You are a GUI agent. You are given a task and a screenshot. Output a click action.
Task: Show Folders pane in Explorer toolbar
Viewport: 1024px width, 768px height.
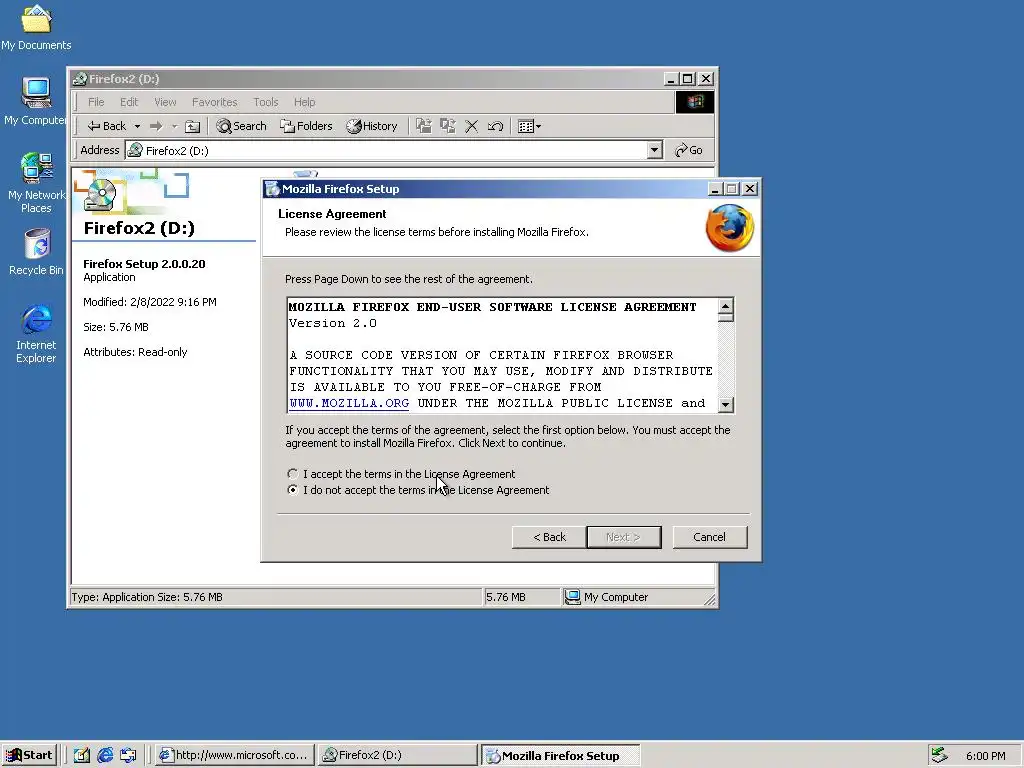point(306,126)
